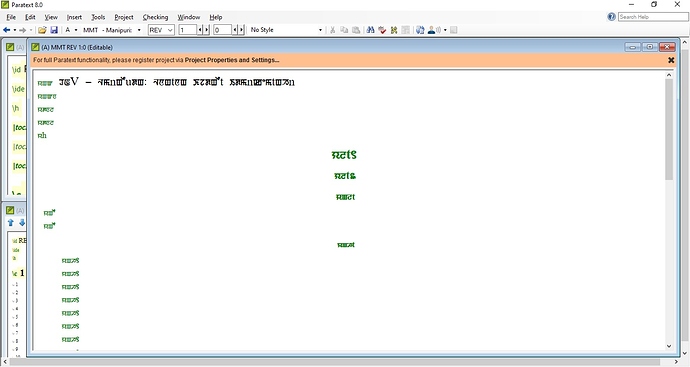Increase chapter number with right stepper arrow

(206, 30)
